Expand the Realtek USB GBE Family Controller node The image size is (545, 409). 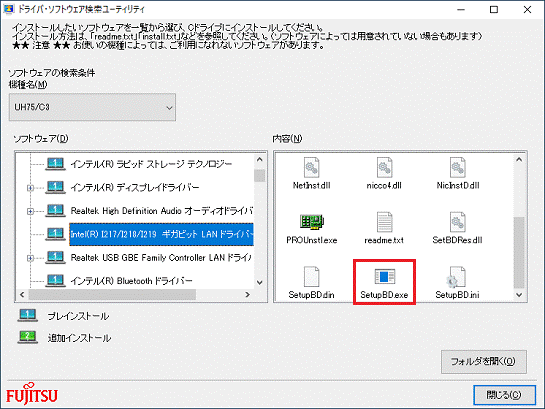pyautogui.click(x=31, y=258)
